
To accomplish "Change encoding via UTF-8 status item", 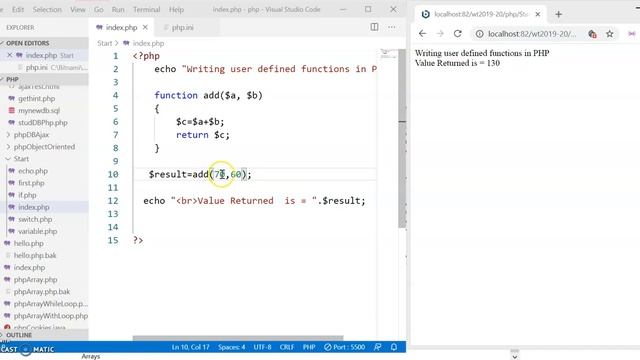I will pos(262,347).
